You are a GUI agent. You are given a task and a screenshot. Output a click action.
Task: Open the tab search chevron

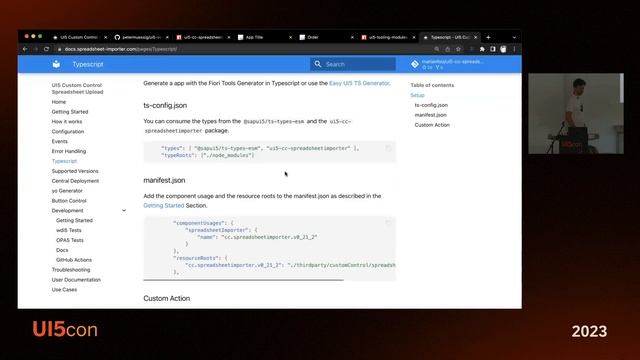click(514, 37)
